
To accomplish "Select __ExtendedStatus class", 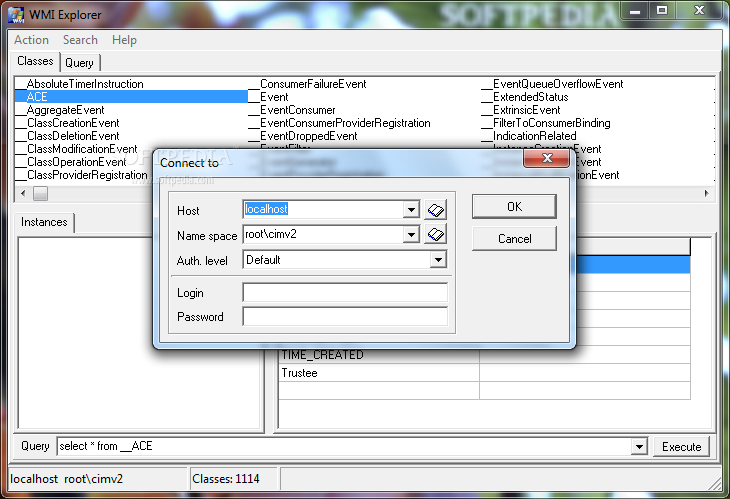I will pos(525,97).
